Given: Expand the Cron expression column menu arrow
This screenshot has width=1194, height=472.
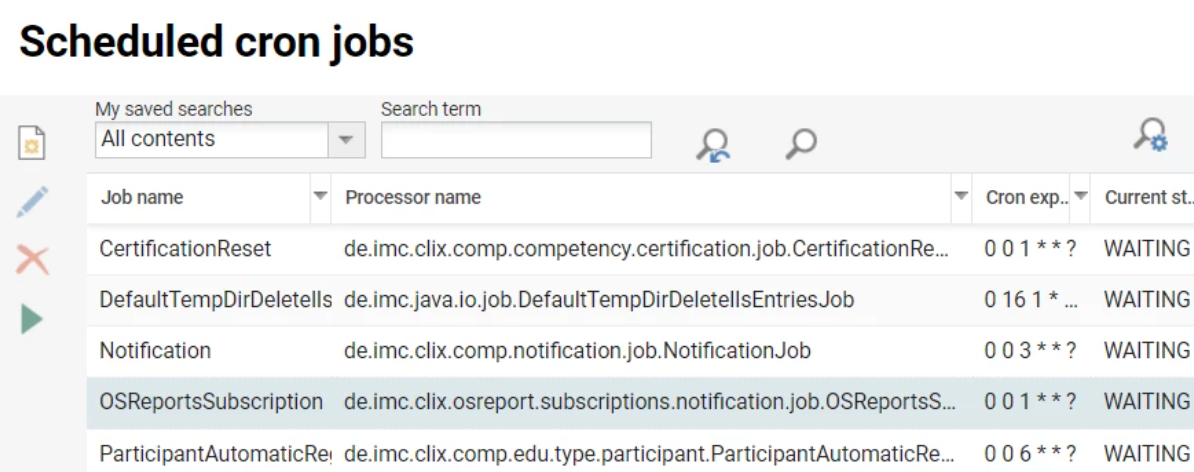Looking at the screenshot, I should [1080, 197].
